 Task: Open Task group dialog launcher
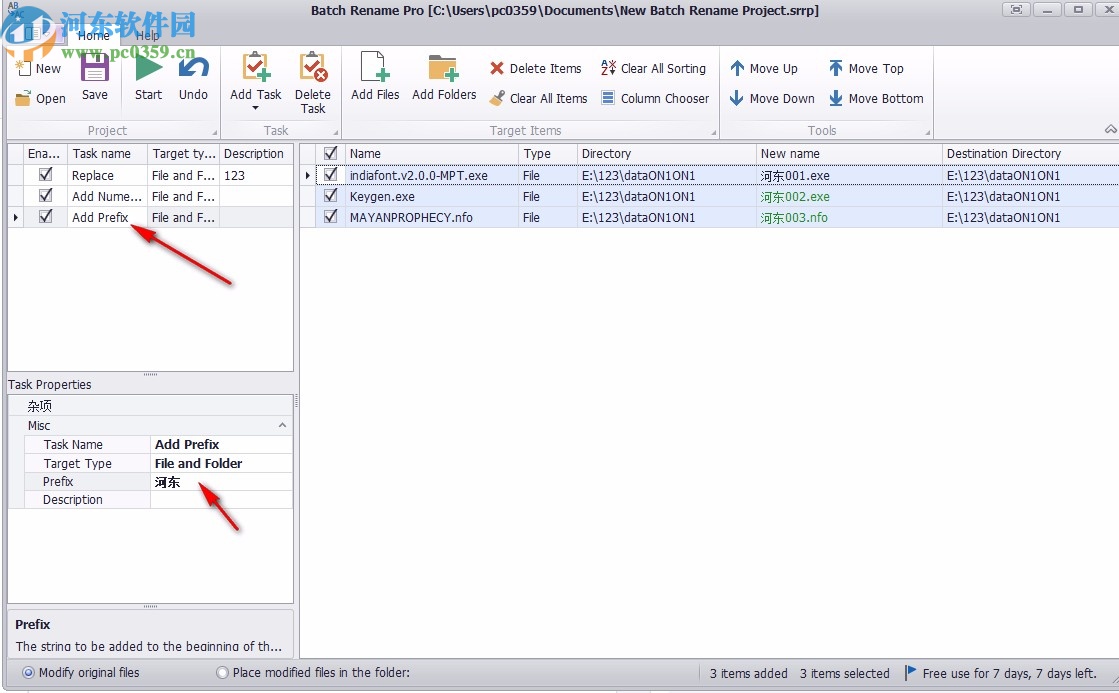coord(335,133)
